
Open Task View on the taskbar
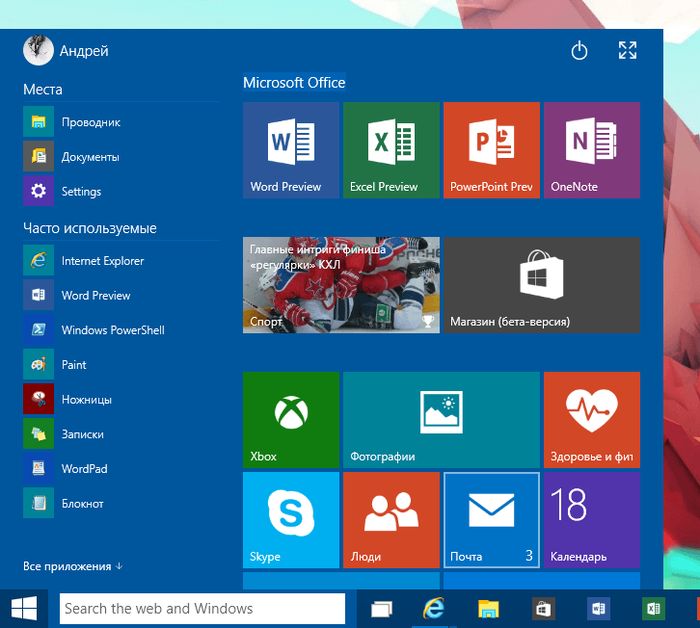coord(382,608)
